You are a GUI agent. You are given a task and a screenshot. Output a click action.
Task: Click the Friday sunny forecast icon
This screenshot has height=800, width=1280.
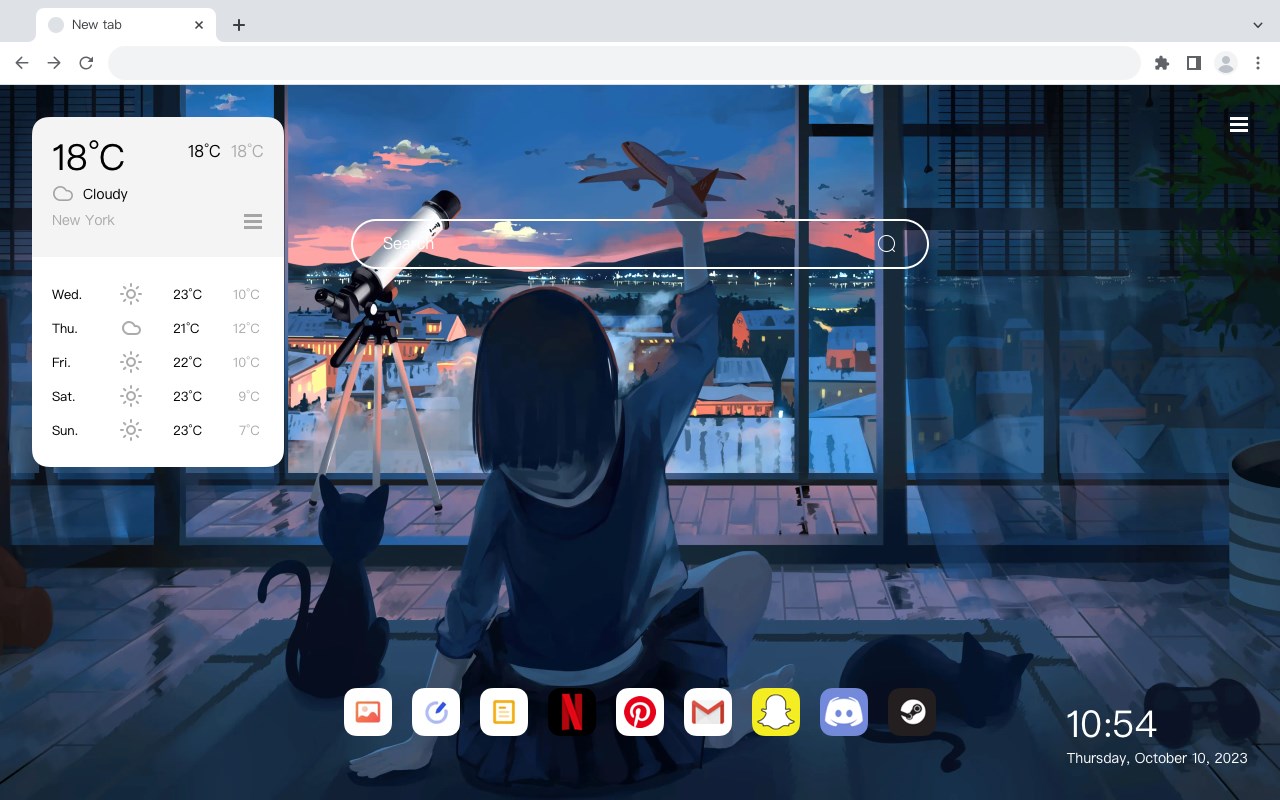131,362
